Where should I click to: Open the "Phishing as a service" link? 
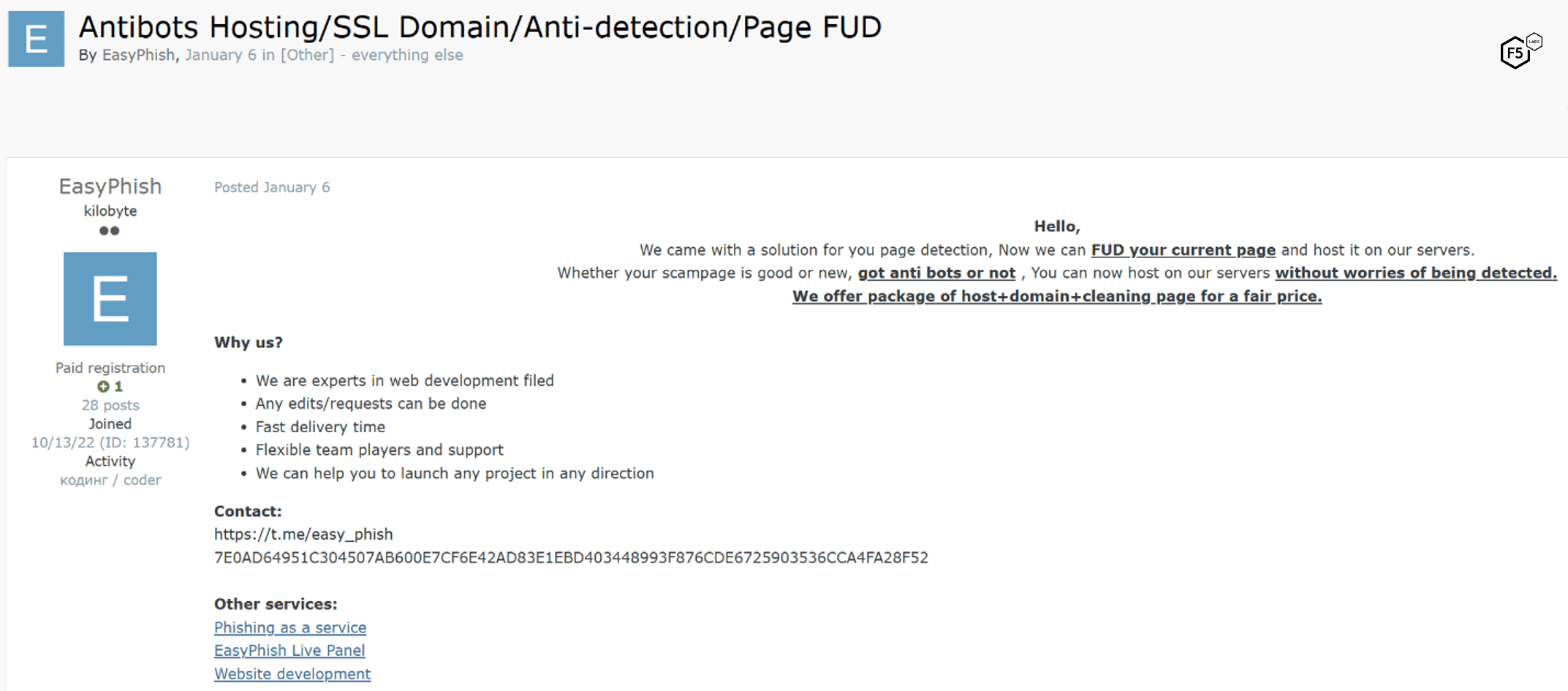[290, 627]
